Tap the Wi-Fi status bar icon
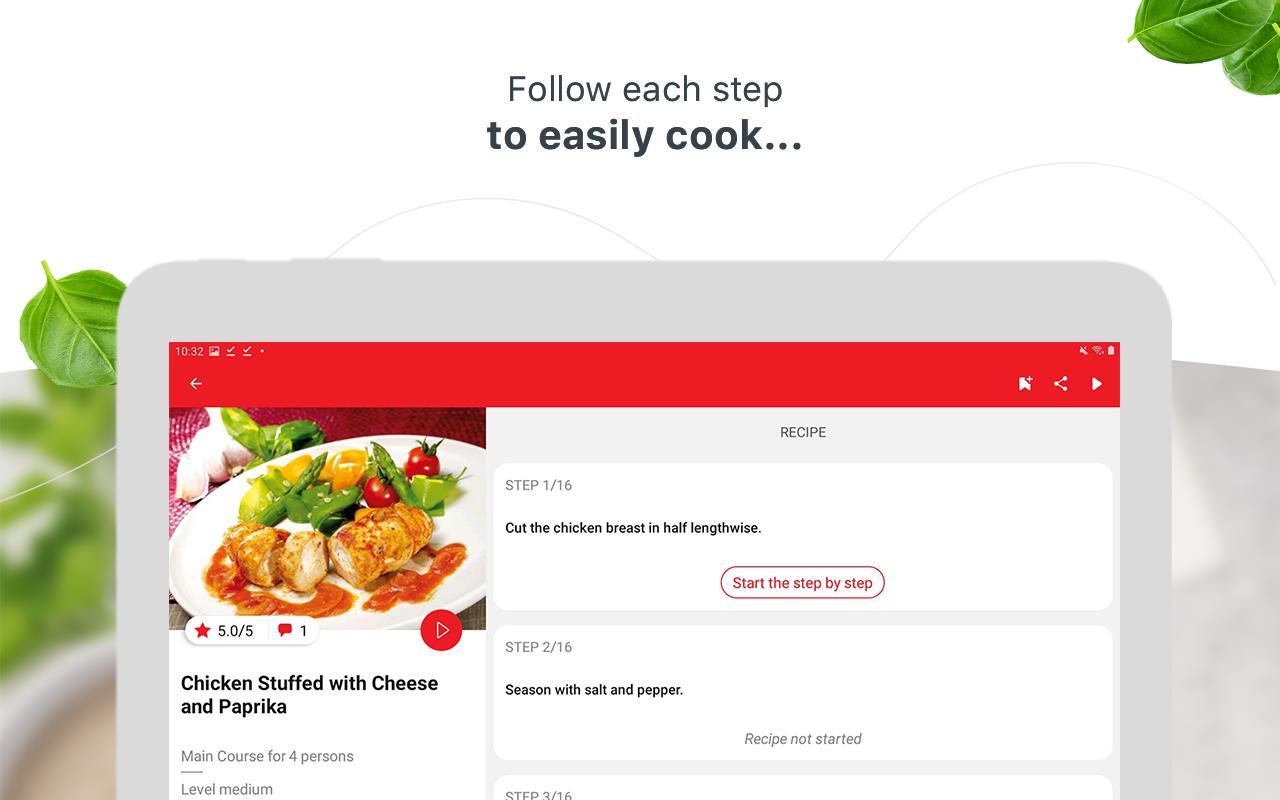1280x800 pixels. pos(1098,351)
